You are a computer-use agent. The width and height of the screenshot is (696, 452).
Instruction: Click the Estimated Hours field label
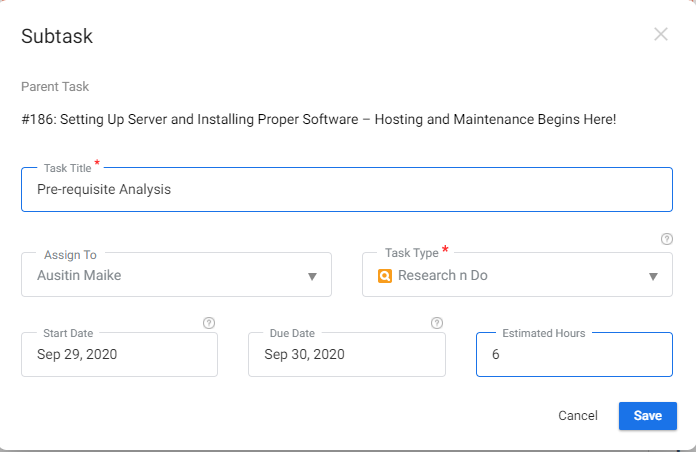(x=543, y=332)
